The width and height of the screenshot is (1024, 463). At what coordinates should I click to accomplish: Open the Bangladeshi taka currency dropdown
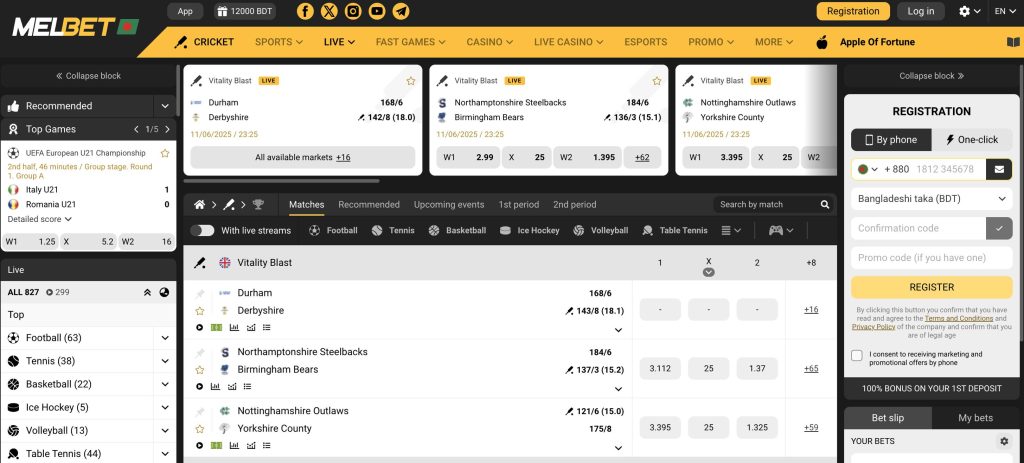coord(932,199)
